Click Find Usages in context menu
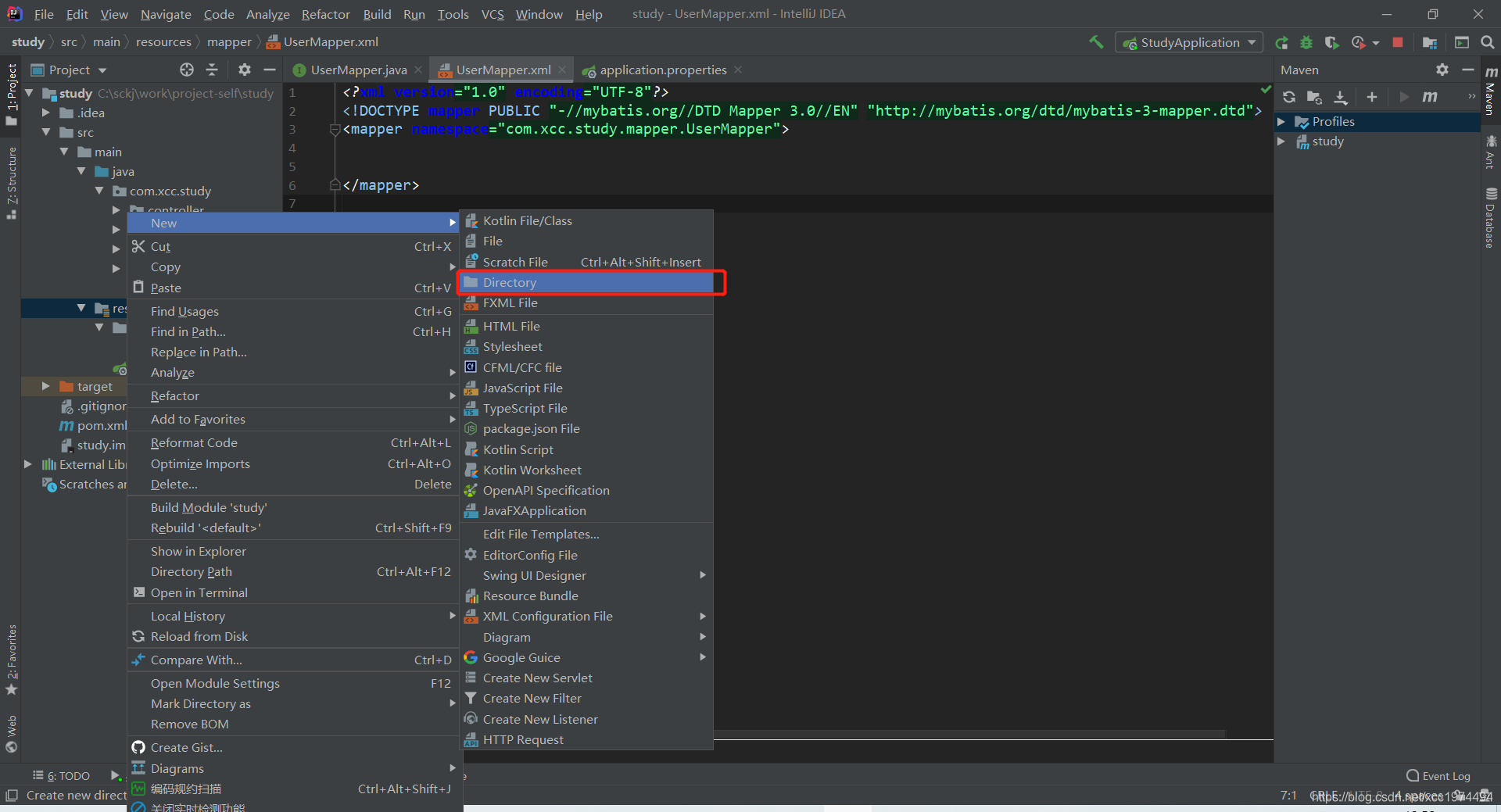Screen dimensions: 1501x812 [x=293, y=311]
